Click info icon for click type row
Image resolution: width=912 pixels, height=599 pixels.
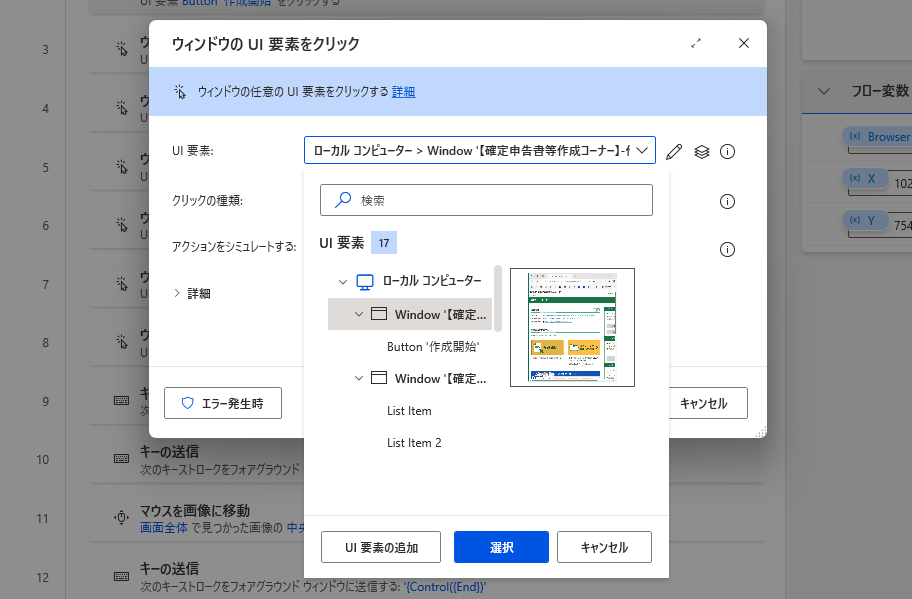click(727, 201)
